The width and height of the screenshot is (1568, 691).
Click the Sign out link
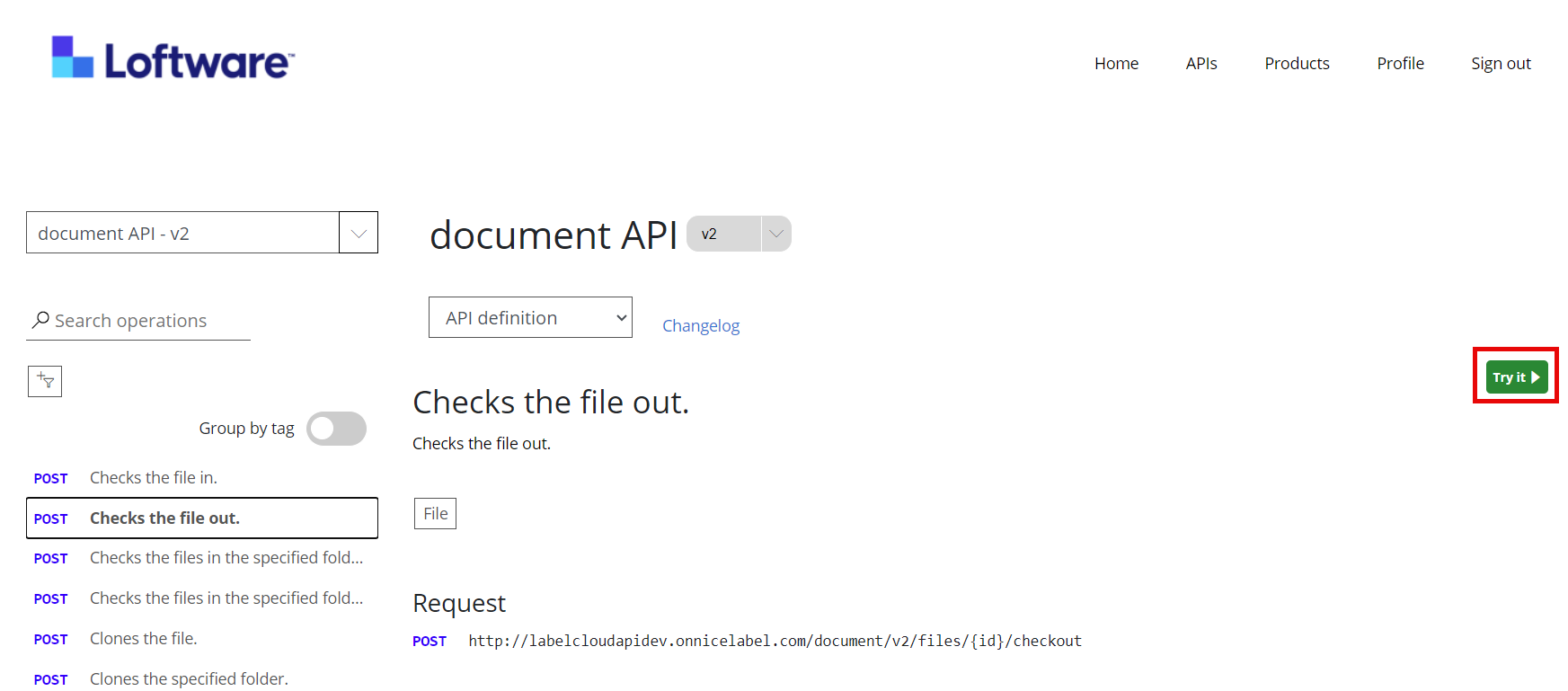(x=1501, y=64)
